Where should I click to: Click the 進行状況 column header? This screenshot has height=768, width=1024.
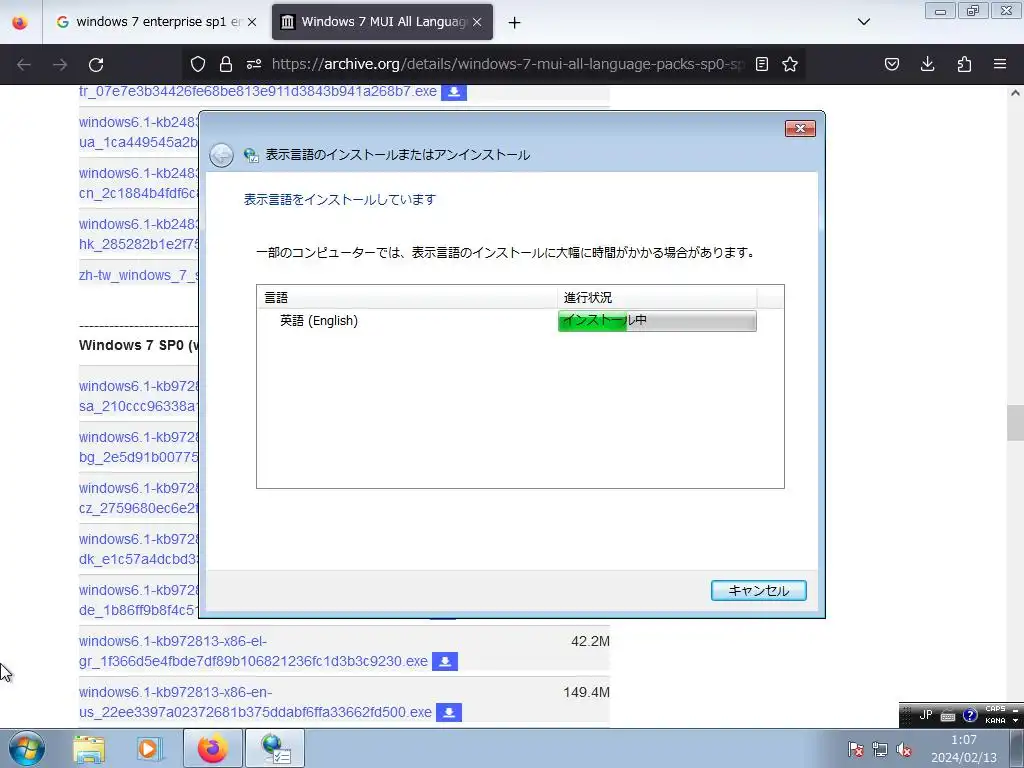click(x=657, y=298)
